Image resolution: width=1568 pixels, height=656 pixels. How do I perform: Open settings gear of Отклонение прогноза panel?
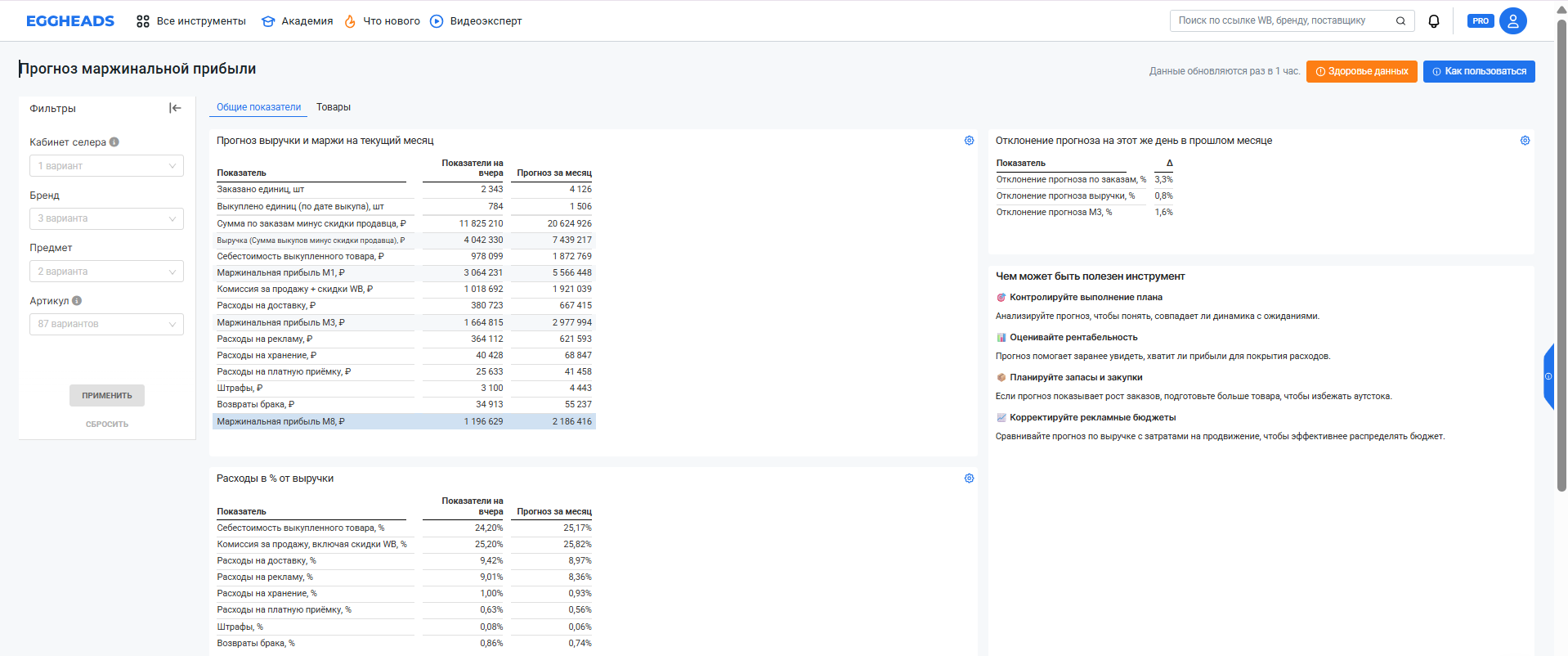pos(1525,141)
